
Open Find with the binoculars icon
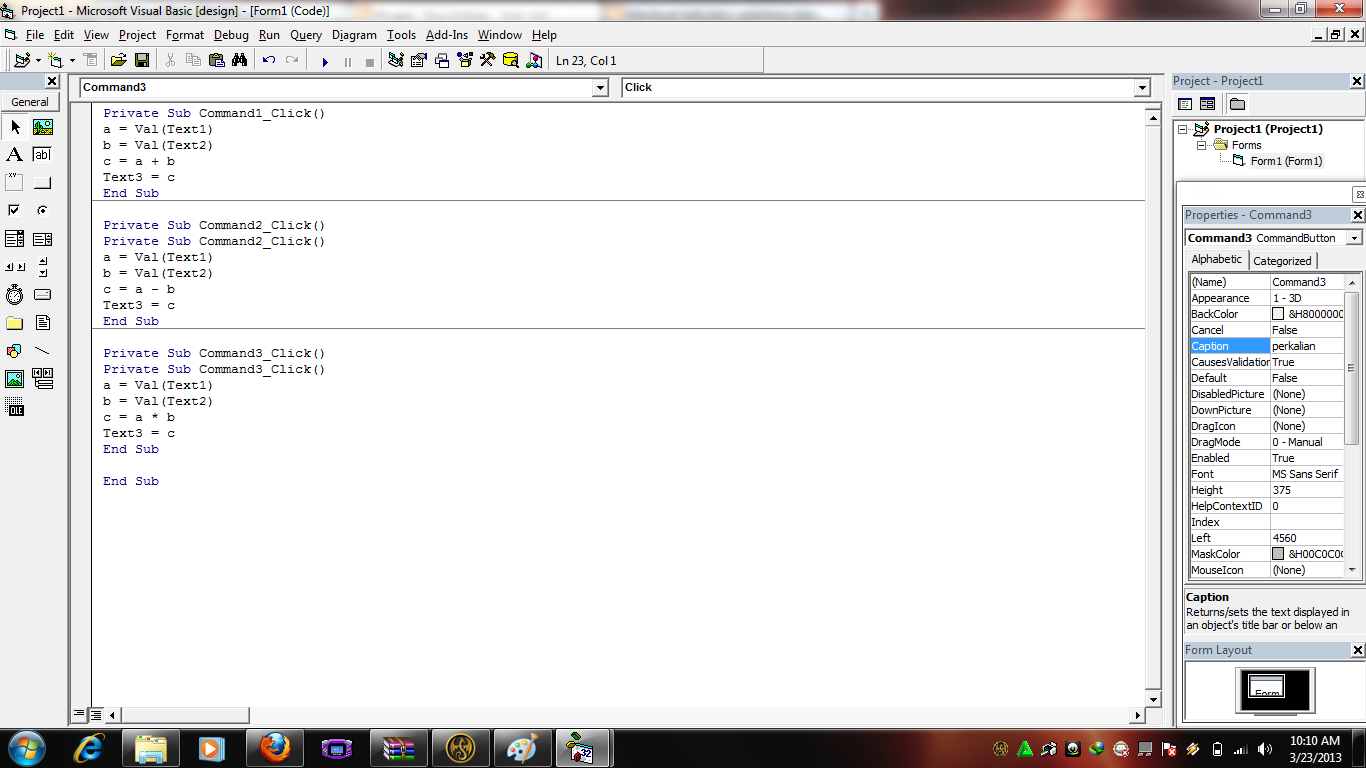(x=240, y=60)
